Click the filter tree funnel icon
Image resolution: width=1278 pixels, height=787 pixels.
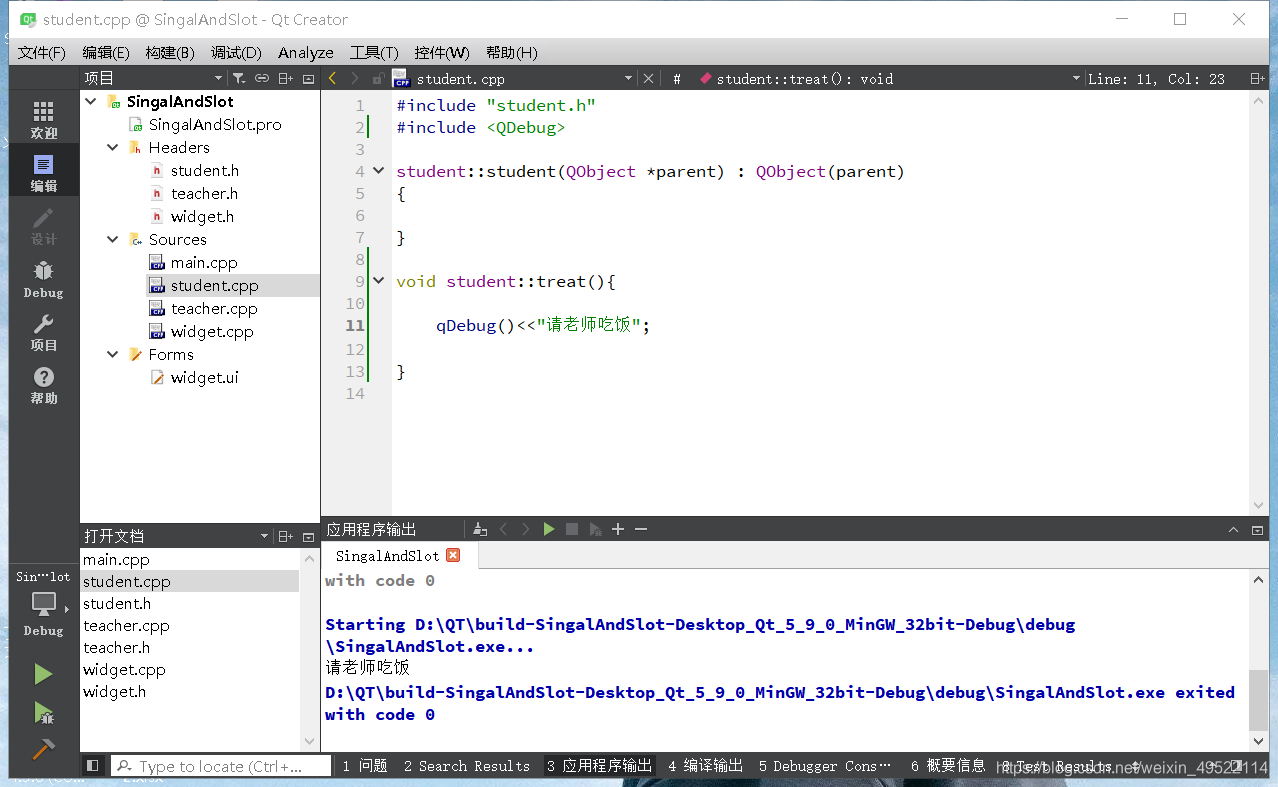pos(238,78)
